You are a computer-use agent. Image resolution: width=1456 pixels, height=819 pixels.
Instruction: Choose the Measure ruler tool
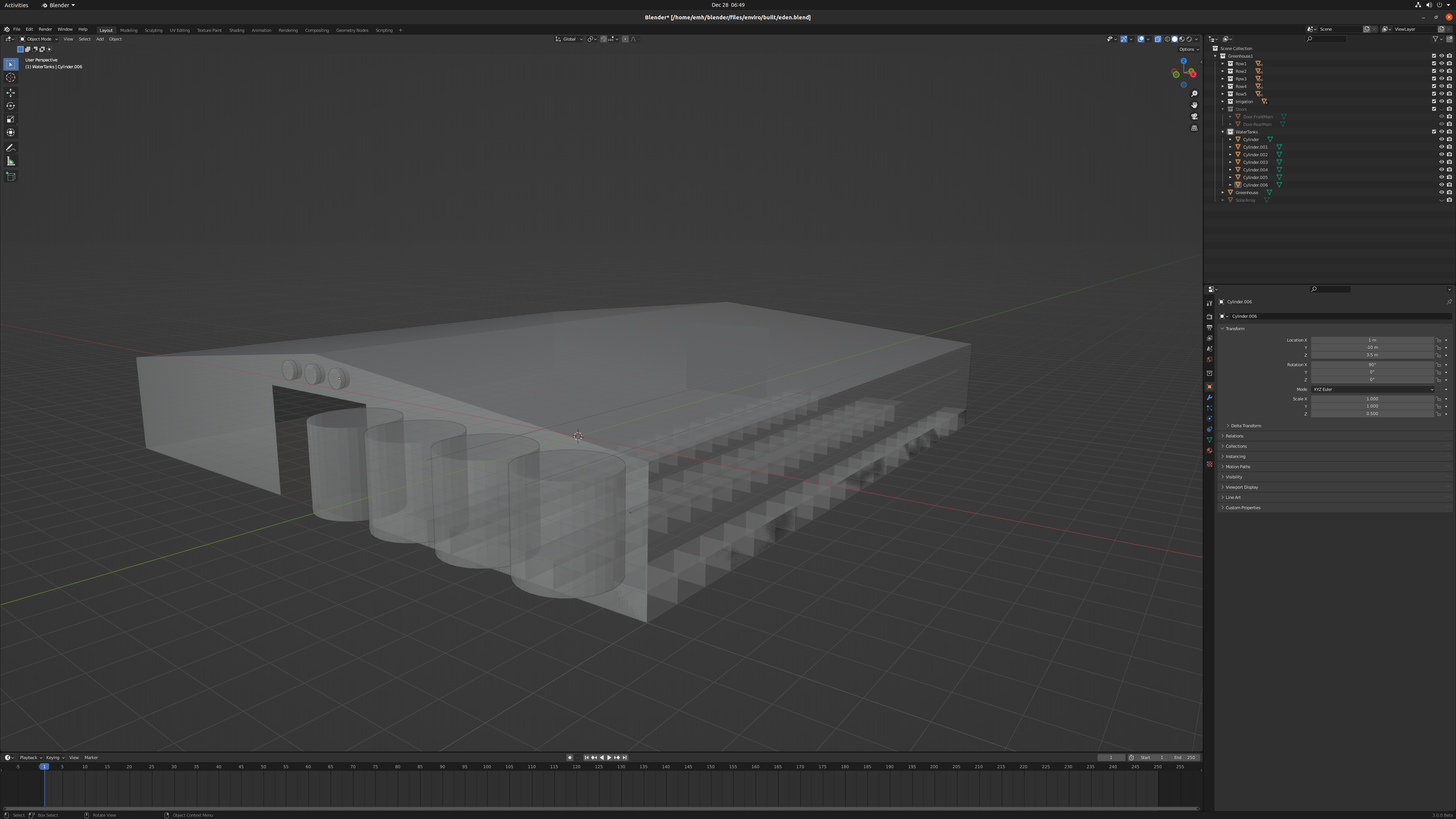point(11,161)
